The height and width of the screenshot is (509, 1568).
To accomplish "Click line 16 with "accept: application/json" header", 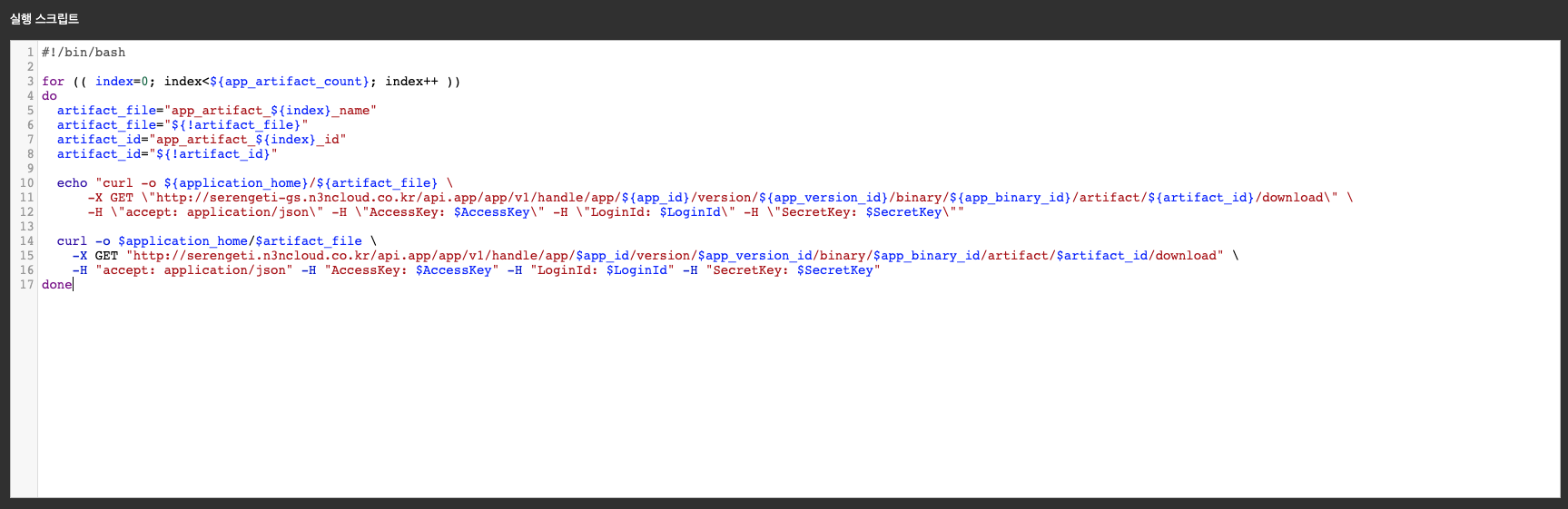I will 477,270.
